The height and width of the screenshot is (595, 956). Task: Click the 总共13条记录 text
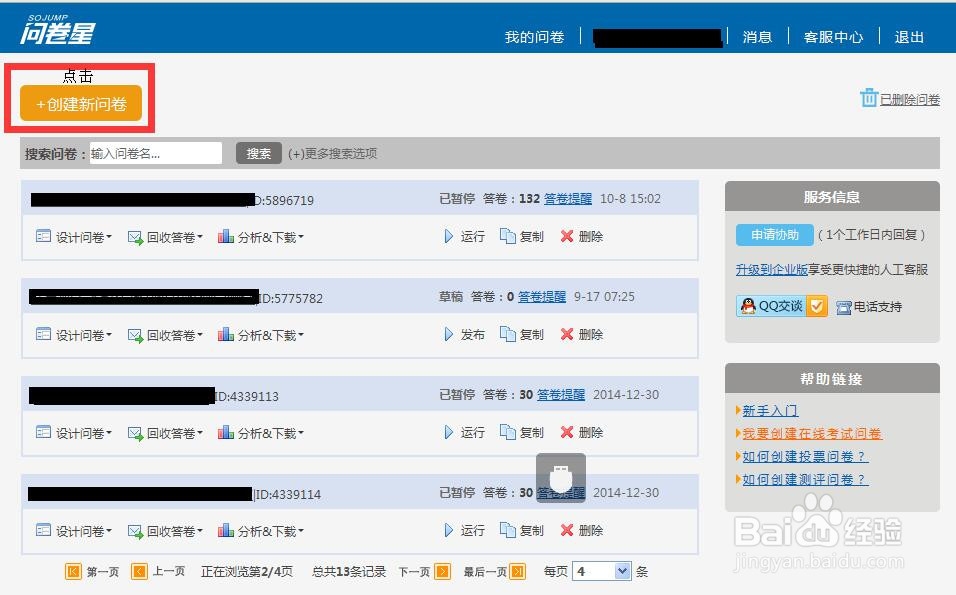[x=349, y=572]
